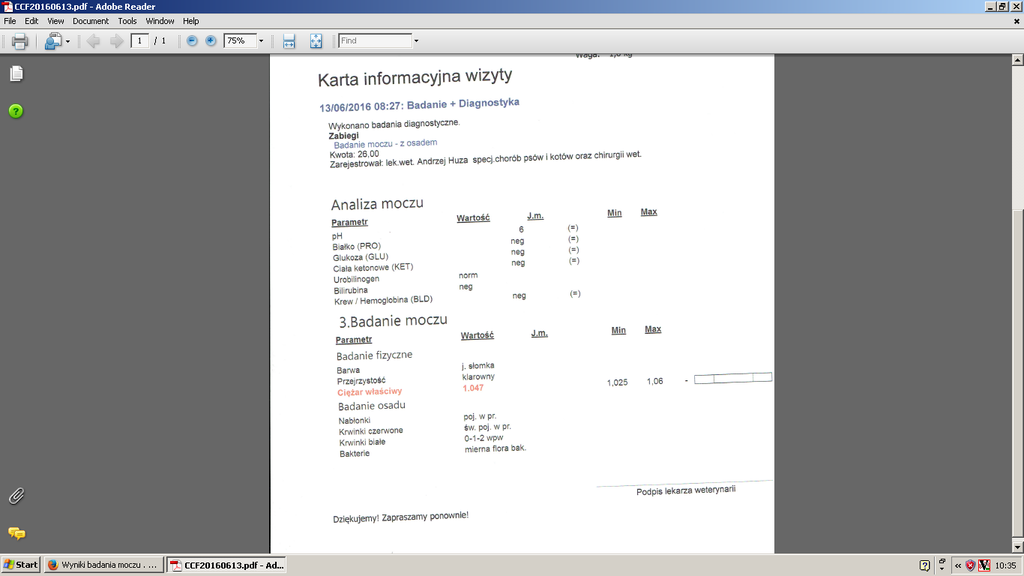The height and width of the screenshot is (576, 1024).
Task: Switch to Wyniki badania moczu taskbar window
Action: [104, 565]
